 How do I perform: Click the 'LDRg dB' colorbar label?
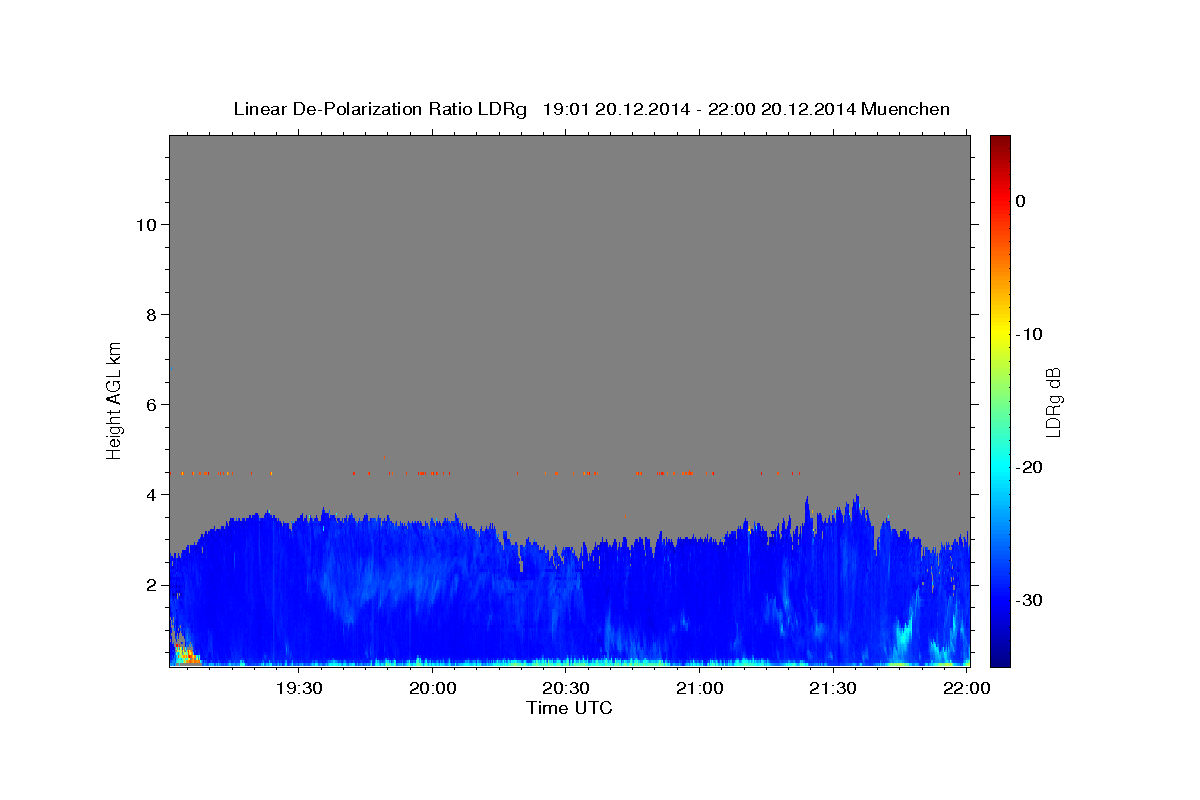coord(1053,402)
